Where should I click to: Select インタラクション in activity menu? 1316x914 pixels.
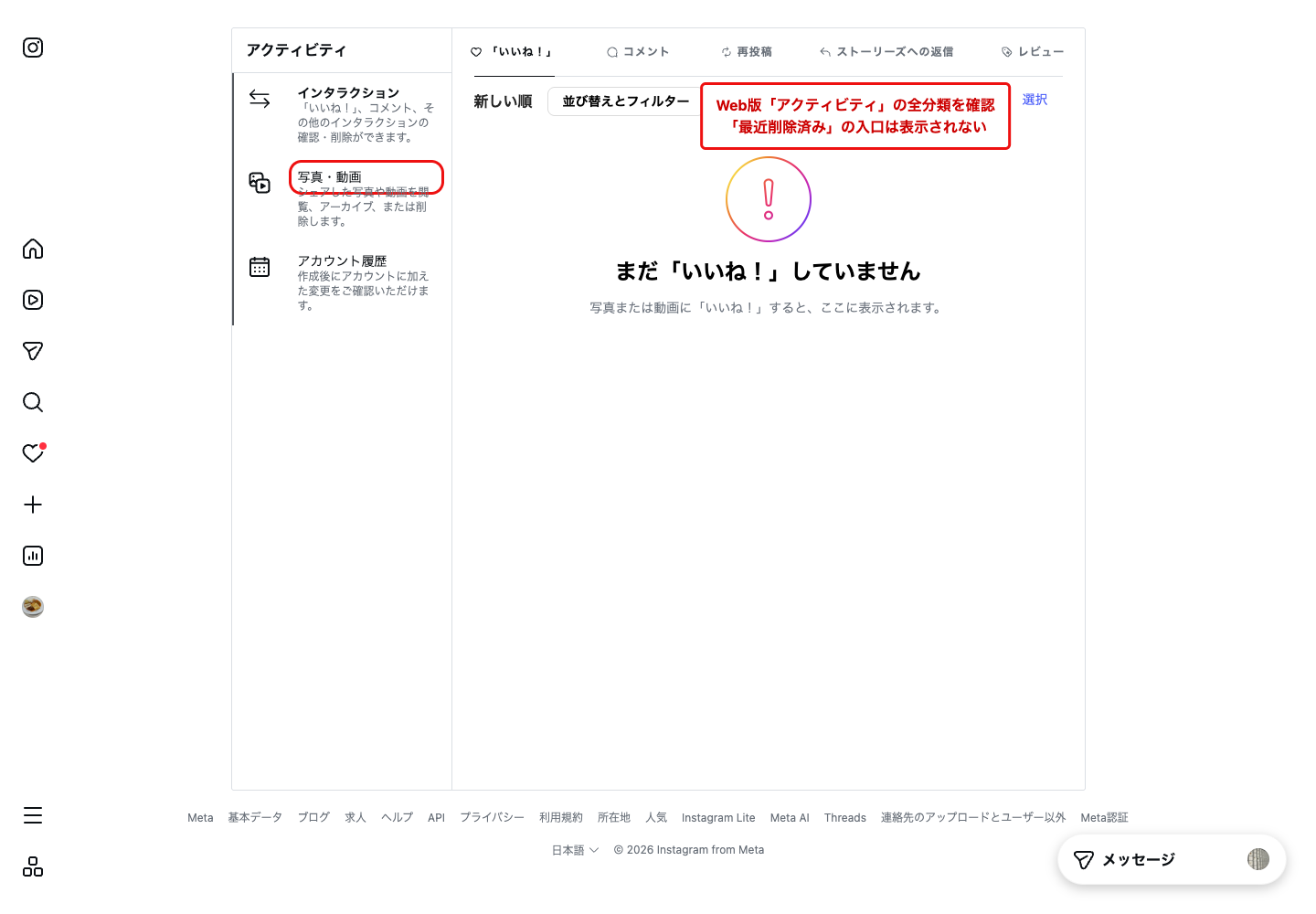pyautogui.click(x=343, y=115)
